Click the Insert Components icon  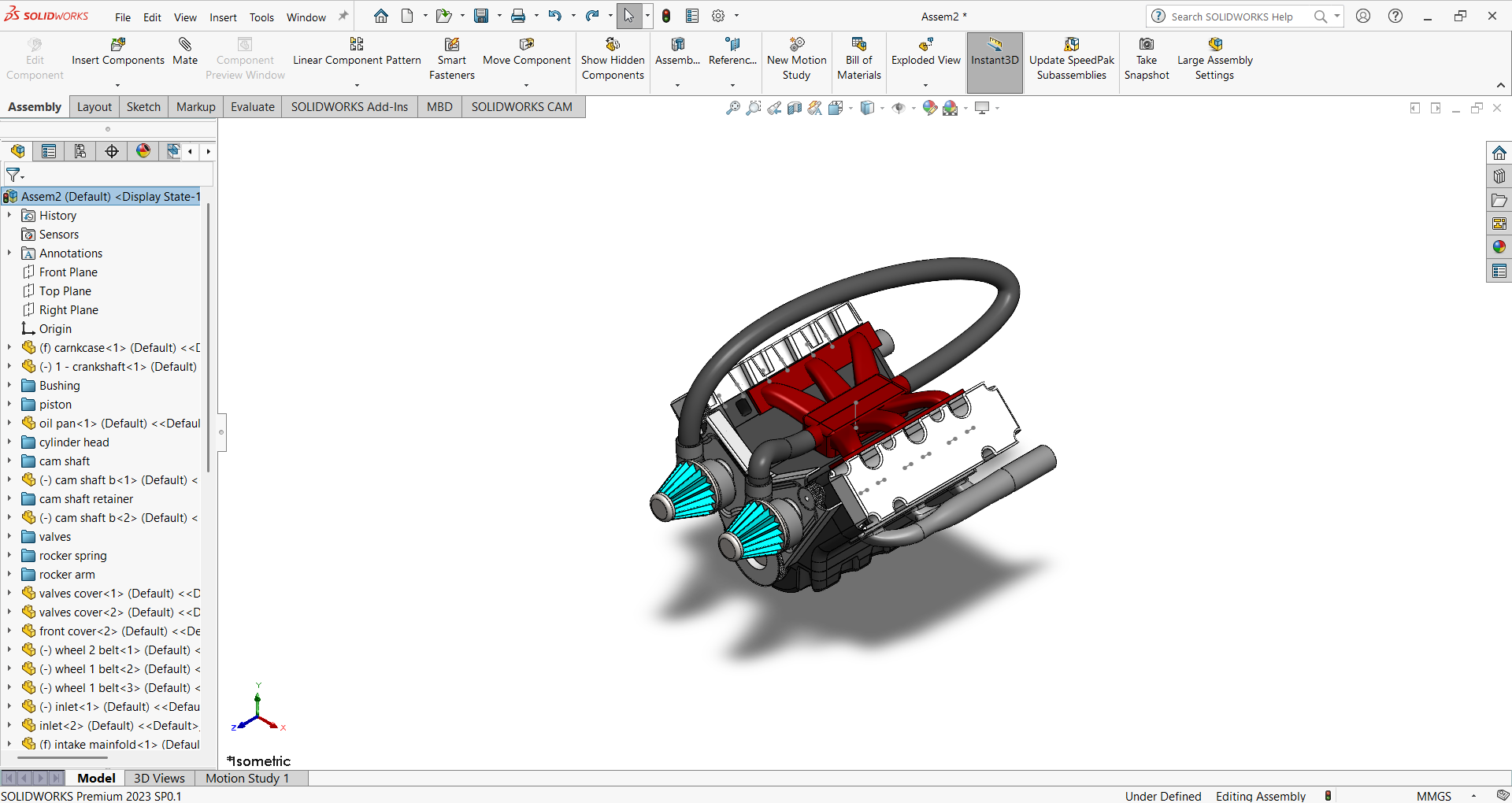click(x=118, y=45)
